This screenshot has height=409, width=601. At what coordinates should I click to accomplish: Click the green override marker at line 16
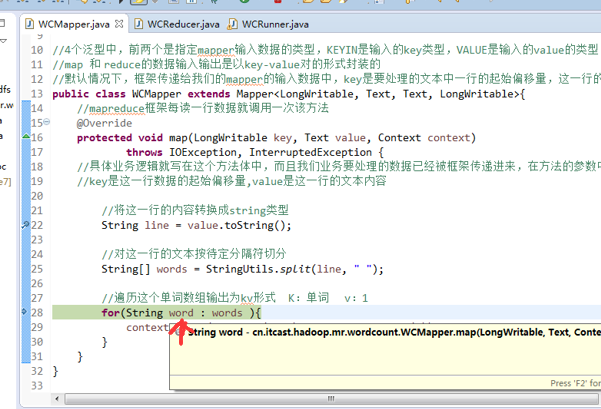(x=26, y=136)
